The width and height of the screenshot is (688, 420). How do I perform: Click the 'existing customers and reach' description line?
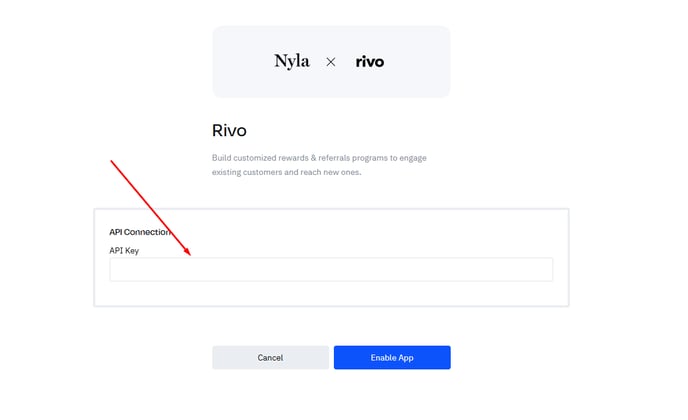(287, 172)
